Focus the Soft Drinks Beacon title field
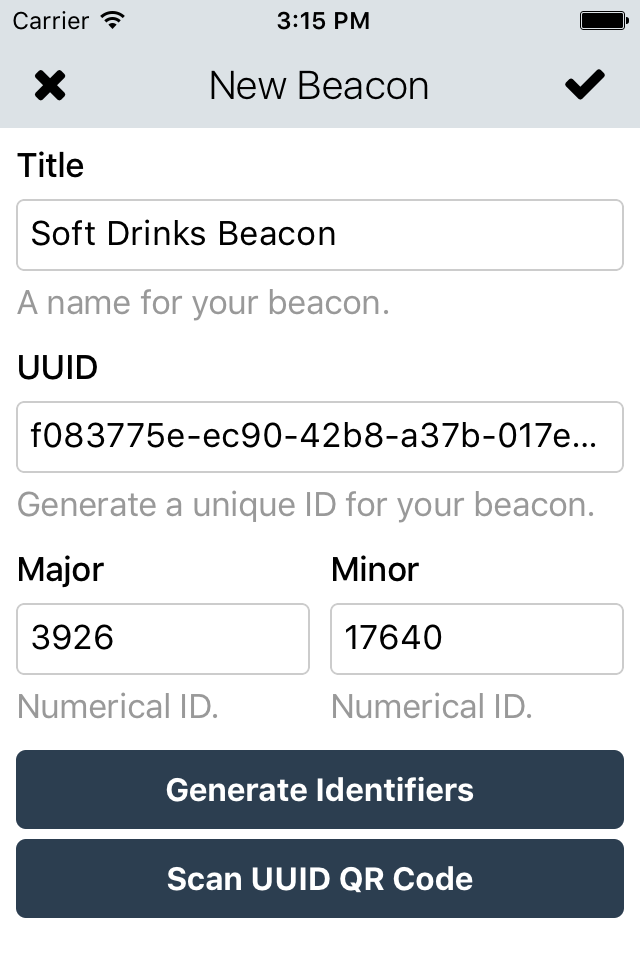The image size is (640, 960). point(320,234)
